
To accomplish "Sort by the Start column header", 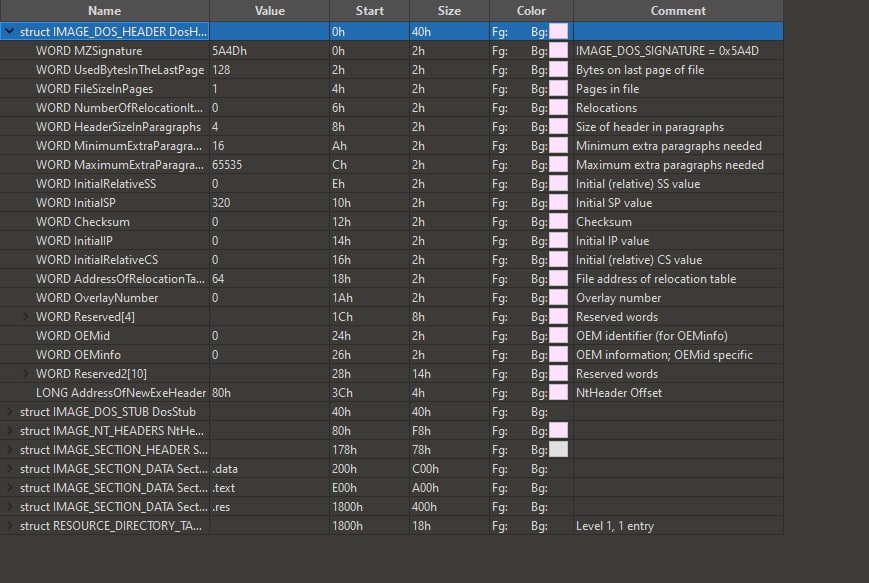I will (x=369, y=11).
